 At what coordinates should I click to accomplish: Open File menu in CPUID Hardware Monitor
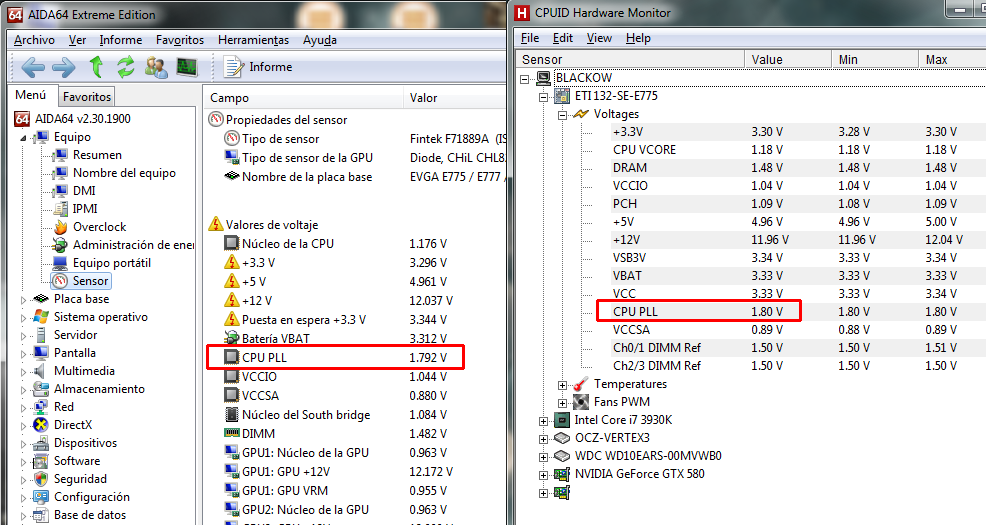click(530, 38)
